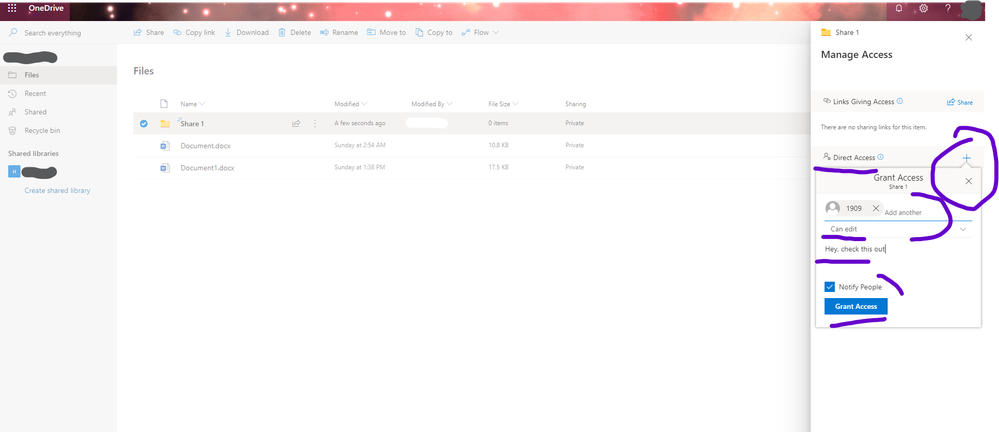The image size is (999, 432).
Task: Open the app launcher waffle icon
Action: pyautogui.click(x=12, y=8)
